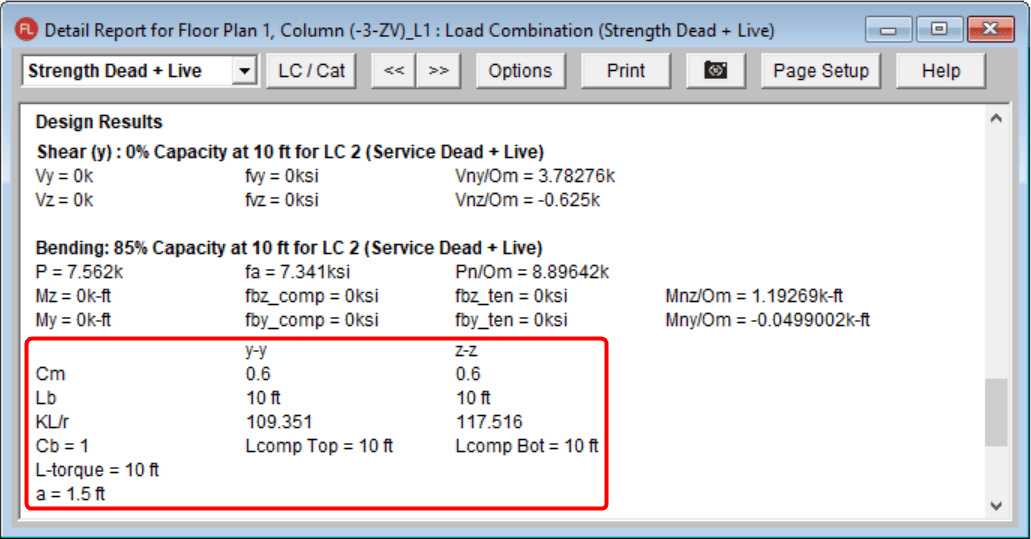This screenshot has height=539, width=1031.
Task: Advance to next member with >> button
Action: [438, 71]
